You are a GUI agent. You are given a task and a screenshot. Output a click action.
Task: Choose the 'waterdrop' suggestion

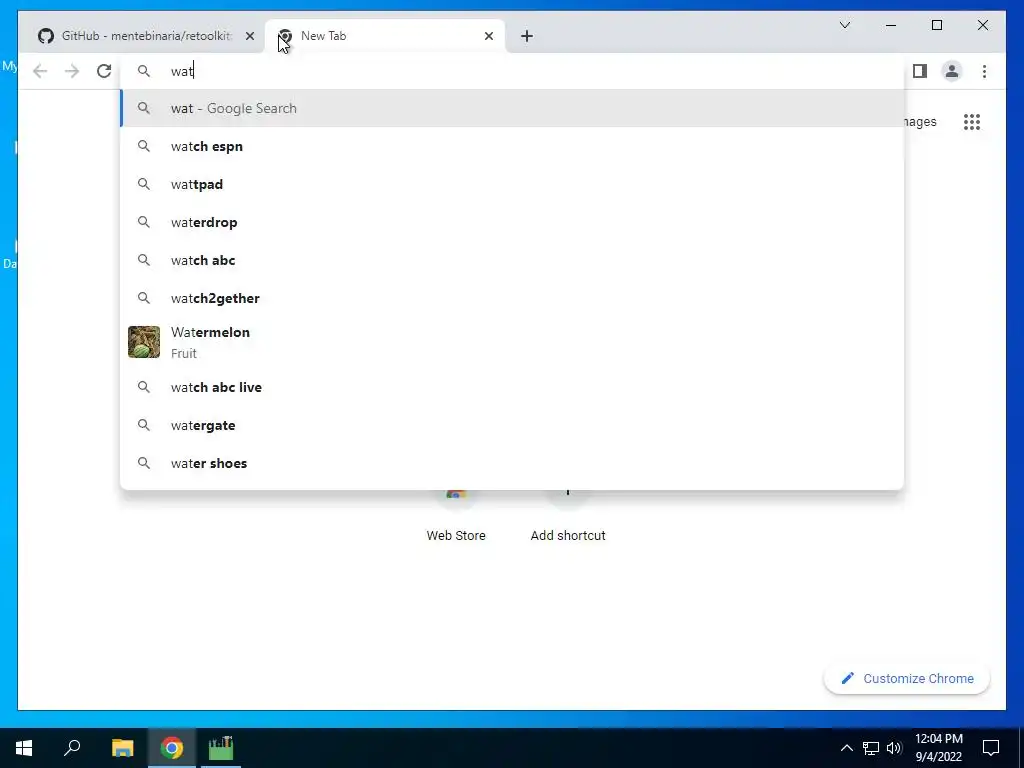[x=512, y=222]
